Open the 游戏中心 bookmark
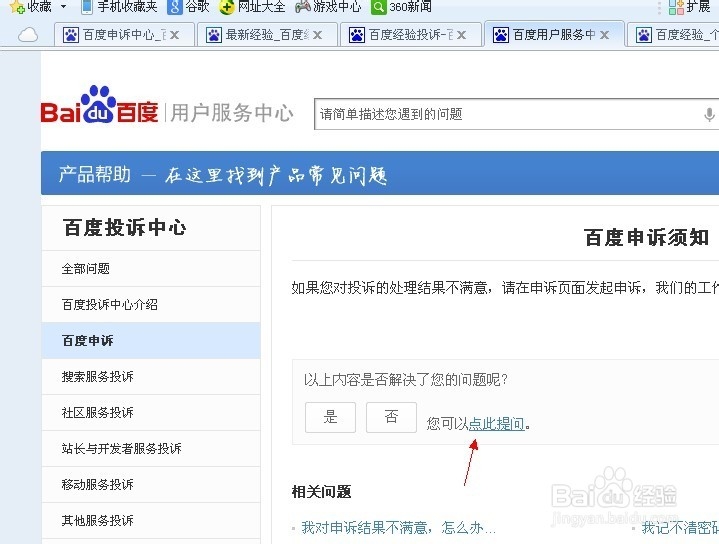Viewport: 719px width, 544px height. [328, 6]
